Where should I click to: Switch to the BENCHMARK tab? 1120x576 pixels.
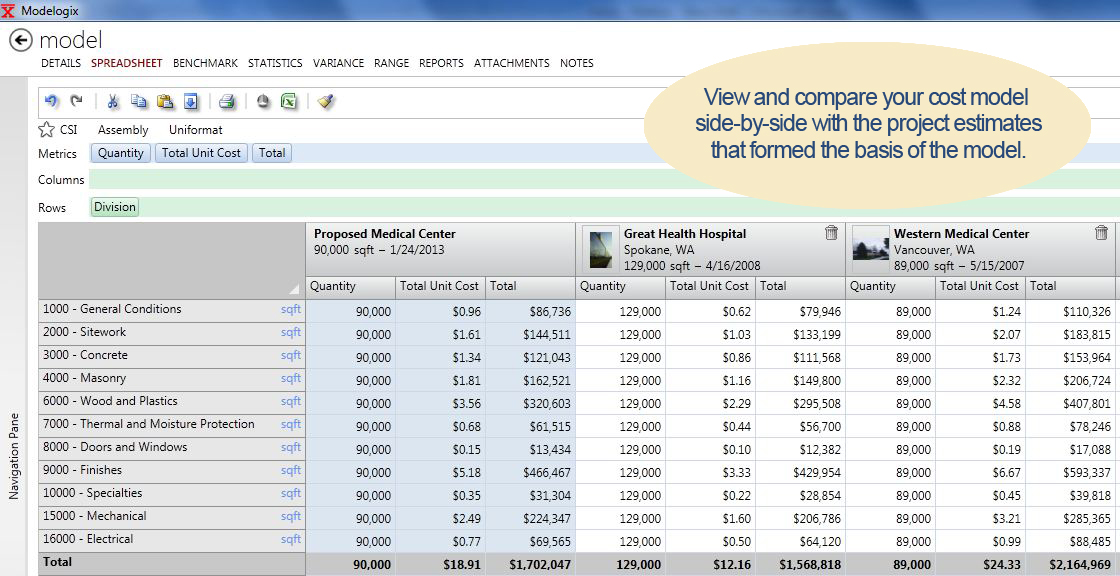click(205, 63)
